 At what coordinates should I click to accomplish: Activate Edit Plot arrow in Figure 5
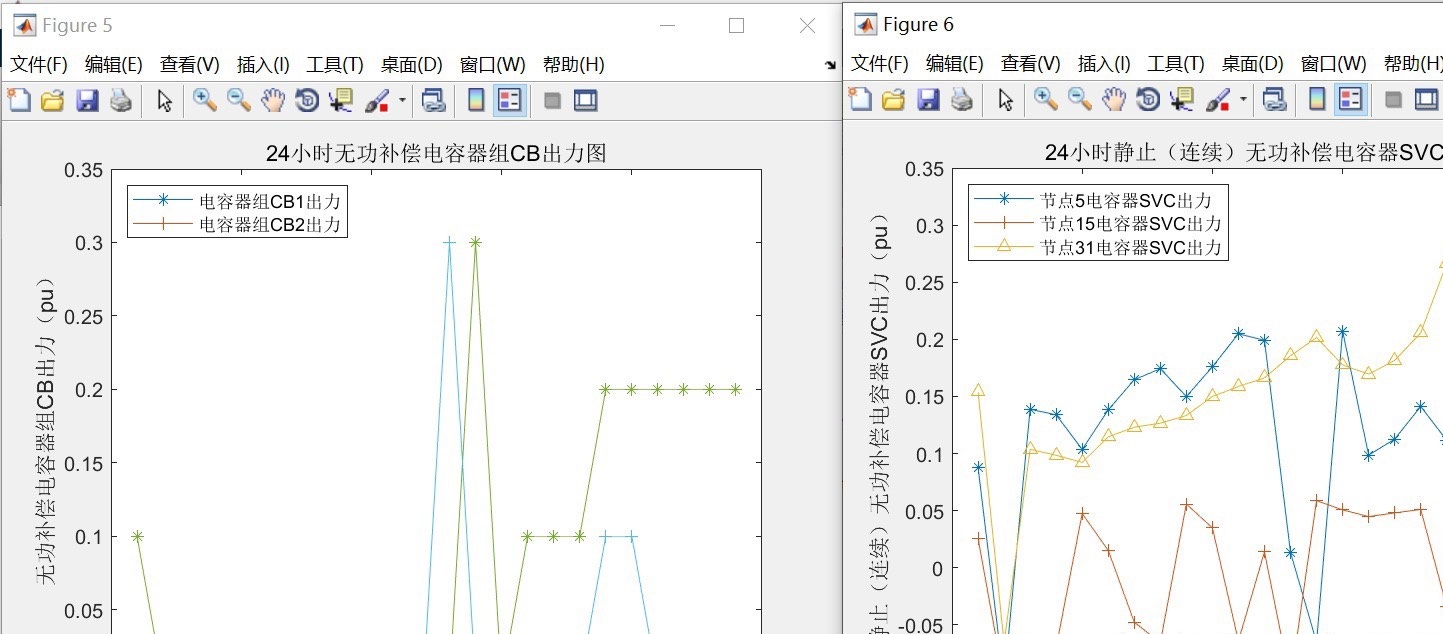click(x=165, y=100)
